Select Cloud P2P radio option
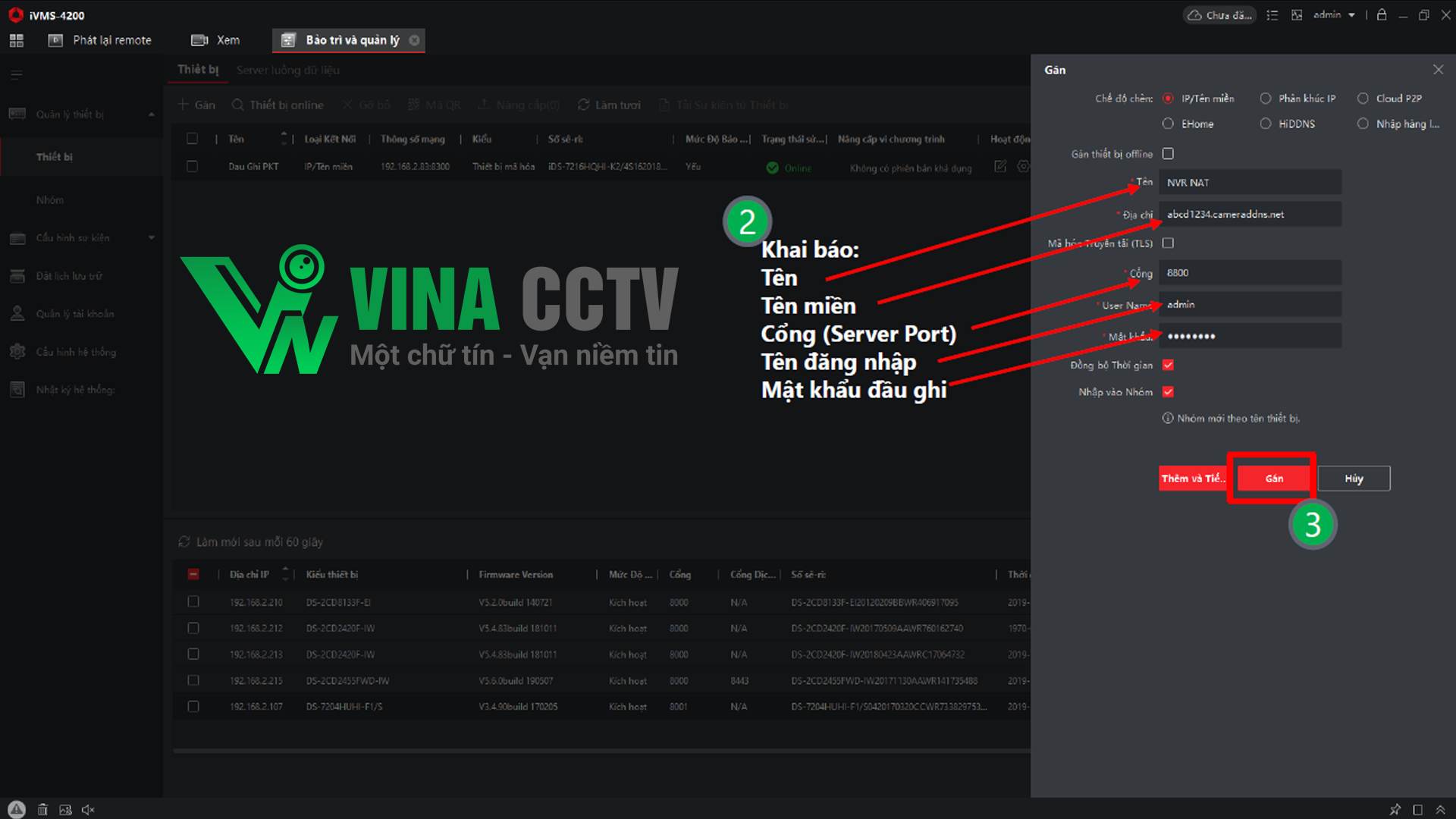 coord(1363,99)
